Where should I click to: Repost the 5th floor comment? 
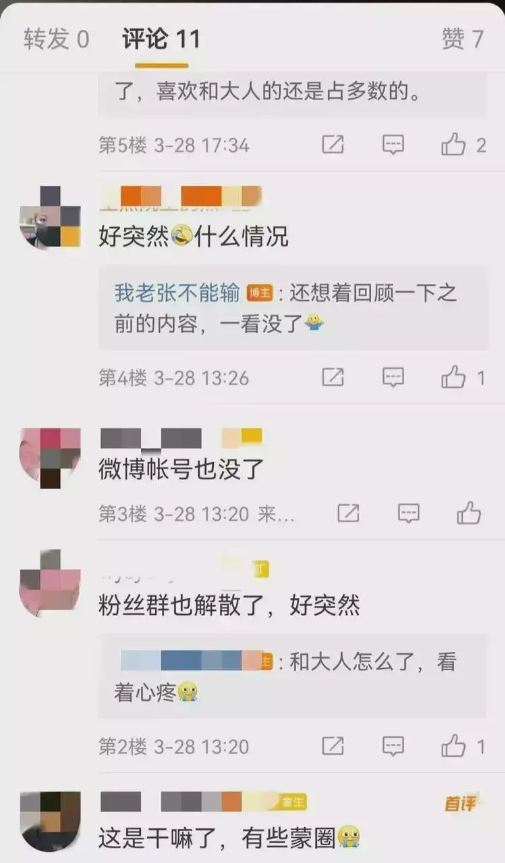333,145
